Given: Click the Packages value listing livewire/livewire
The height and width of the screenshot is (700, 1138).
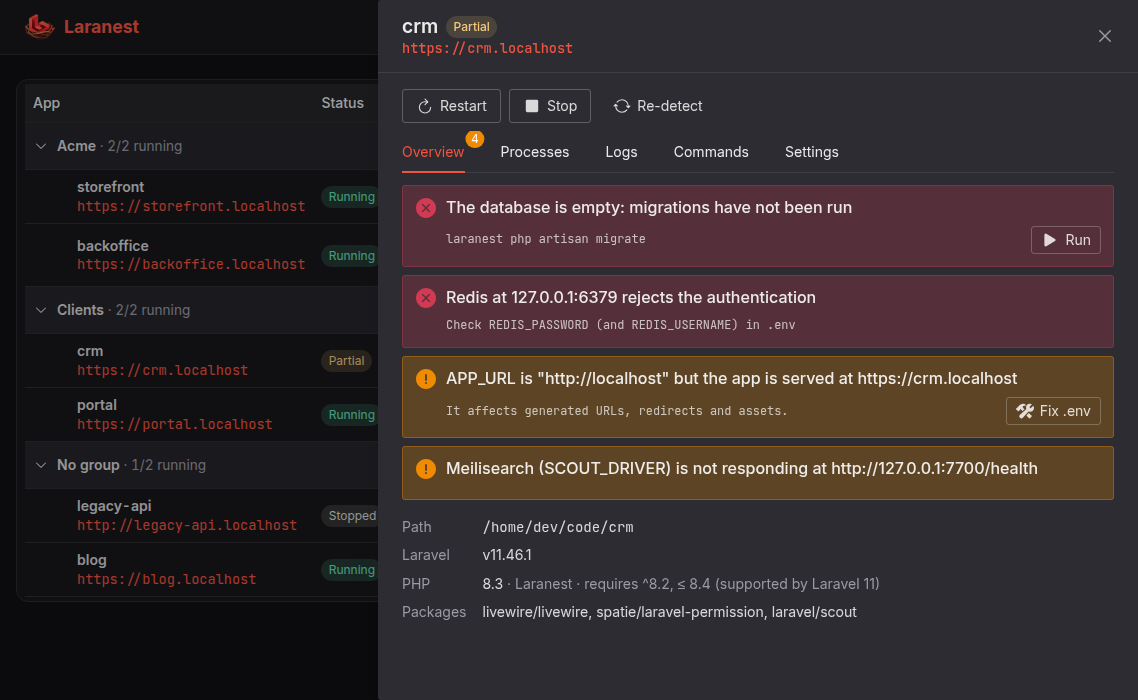Looking at the screenshot, I should [x=669, y=613].
